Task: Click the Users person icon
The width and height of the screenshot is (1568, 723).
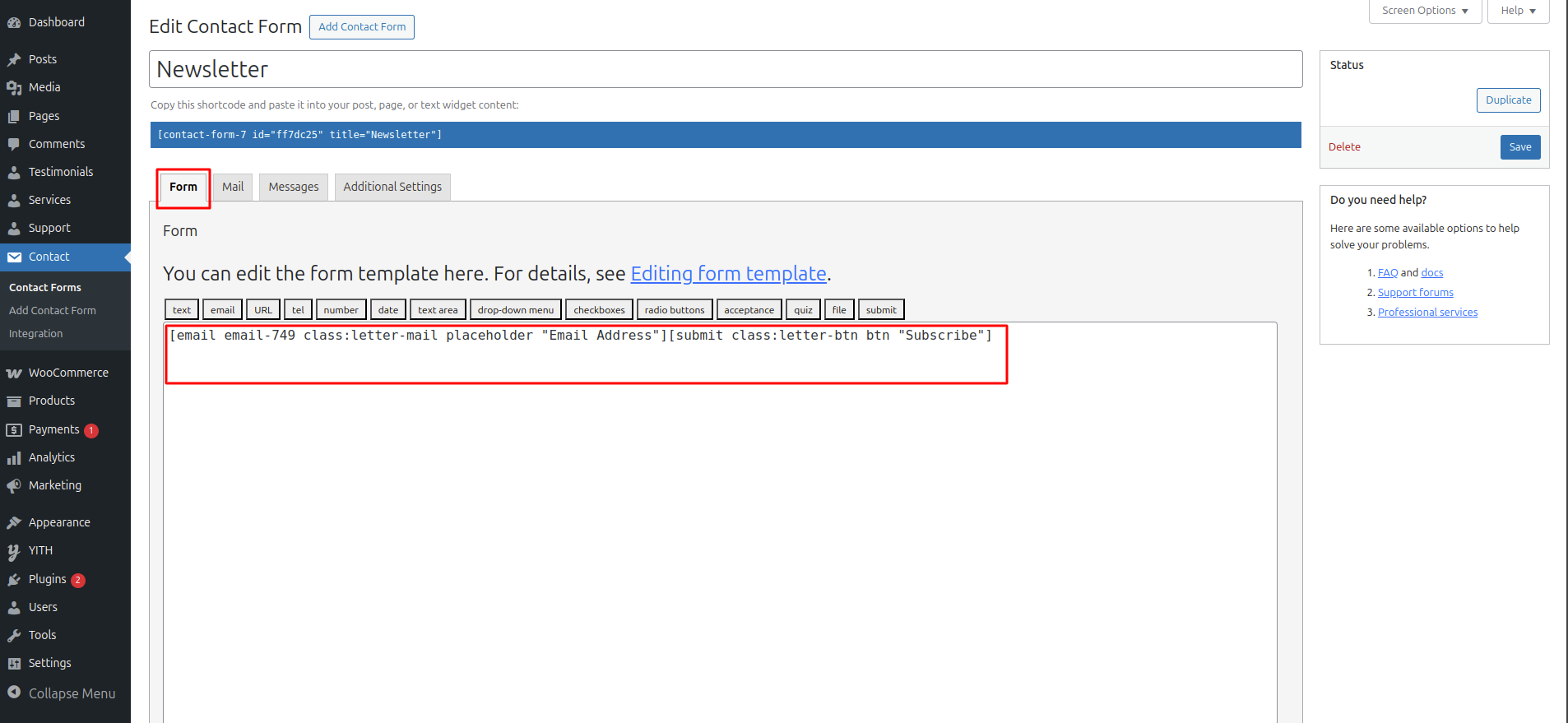Action: click(14, 608)
